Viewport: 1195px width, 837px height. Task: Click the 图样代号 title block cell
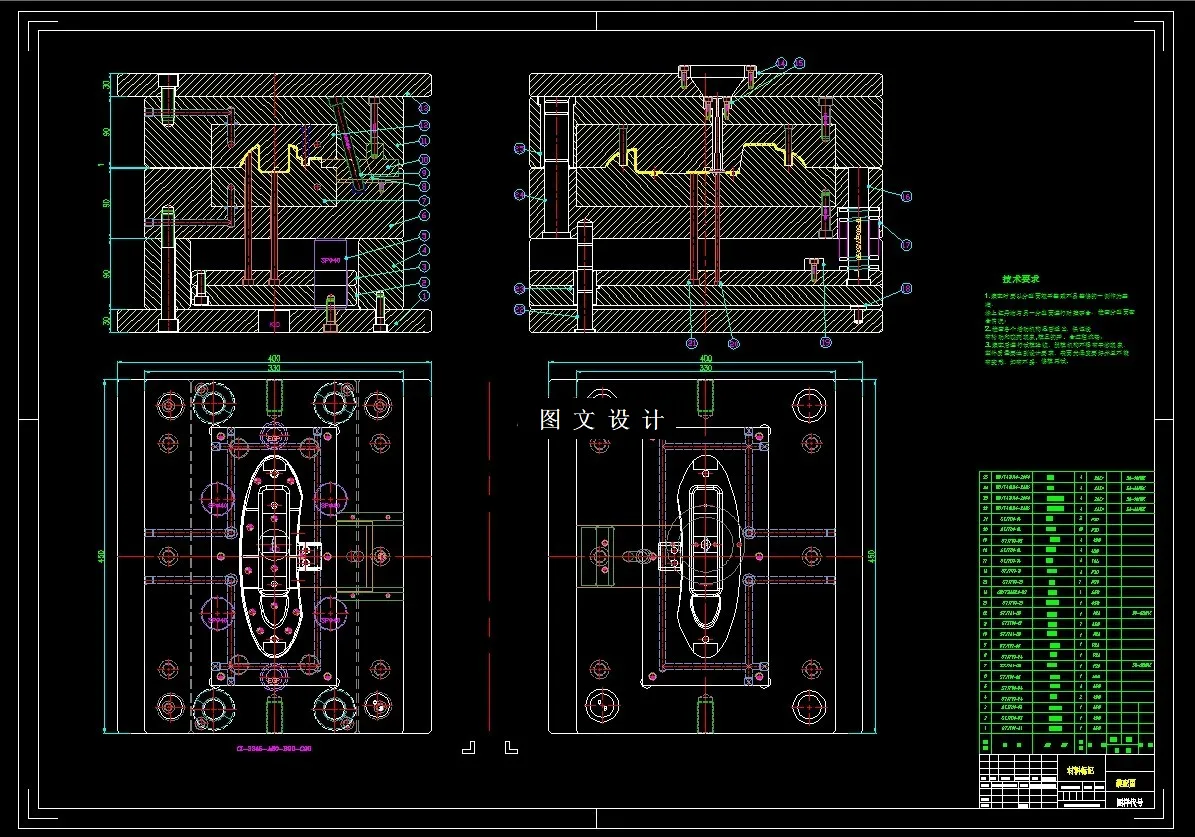[1129, 802]
